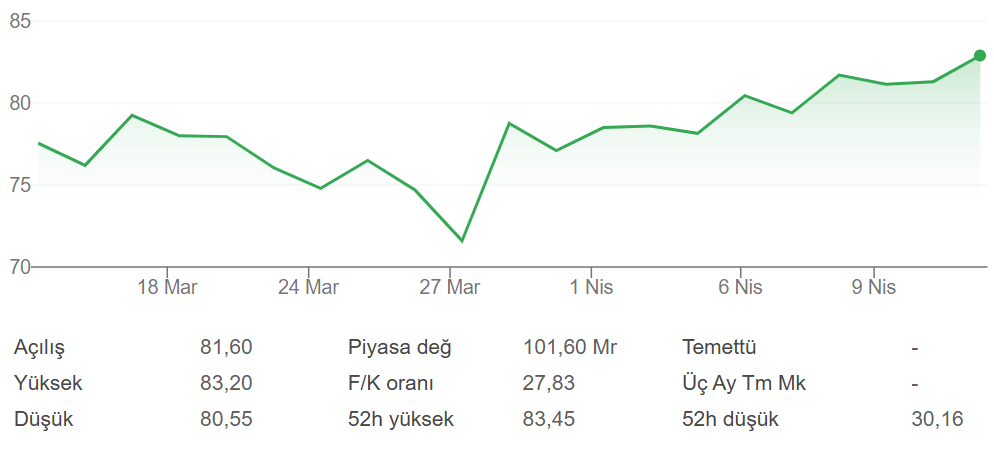Click the 9 Nis axis label
Viewport: 994px width, 450px height.
tap(874, 288)
